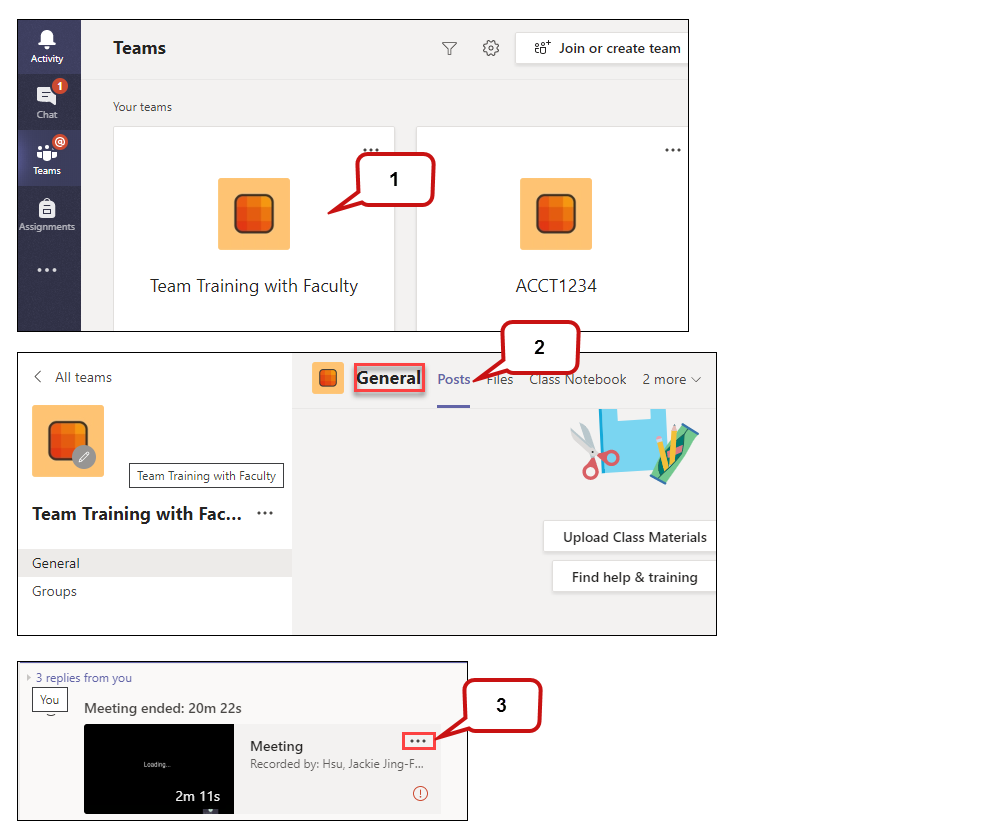This screenshot has height=836, width=991.
Task: Select General channel in channel list
Action: tap(155, 563)
